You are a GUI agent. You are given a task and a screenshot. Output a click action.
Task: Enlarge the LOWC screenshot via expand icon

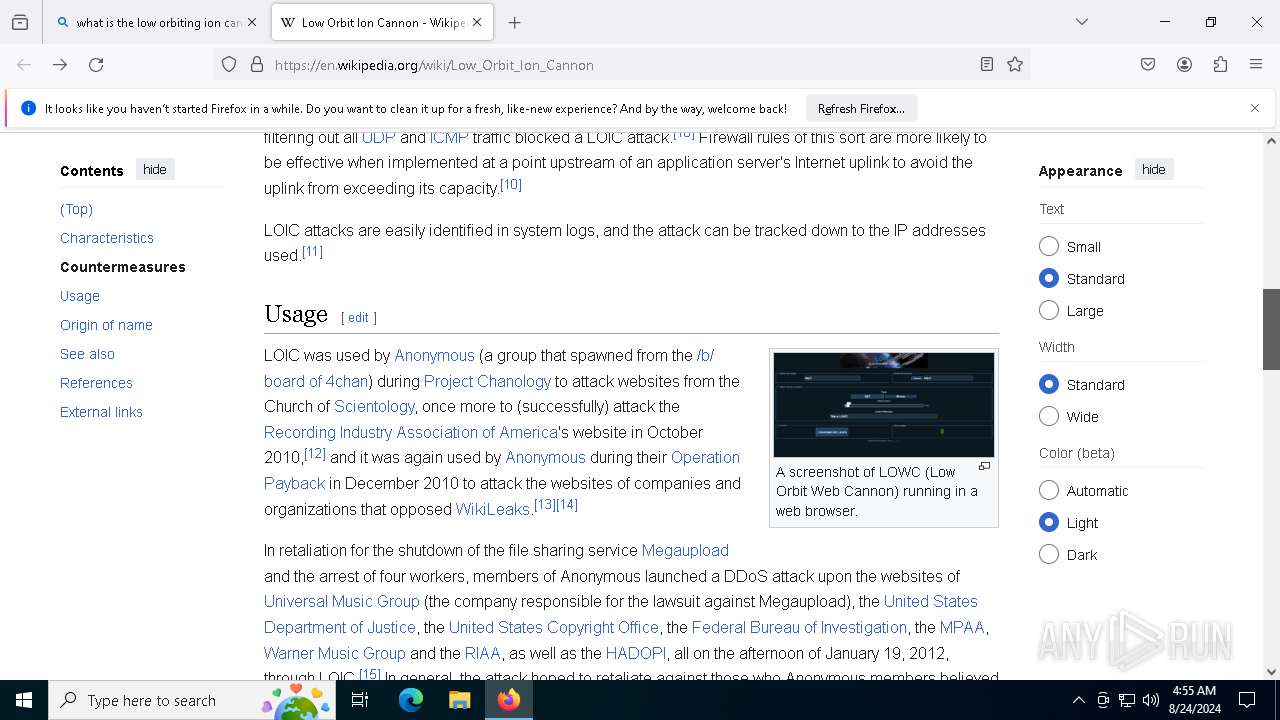coord(984,466)
